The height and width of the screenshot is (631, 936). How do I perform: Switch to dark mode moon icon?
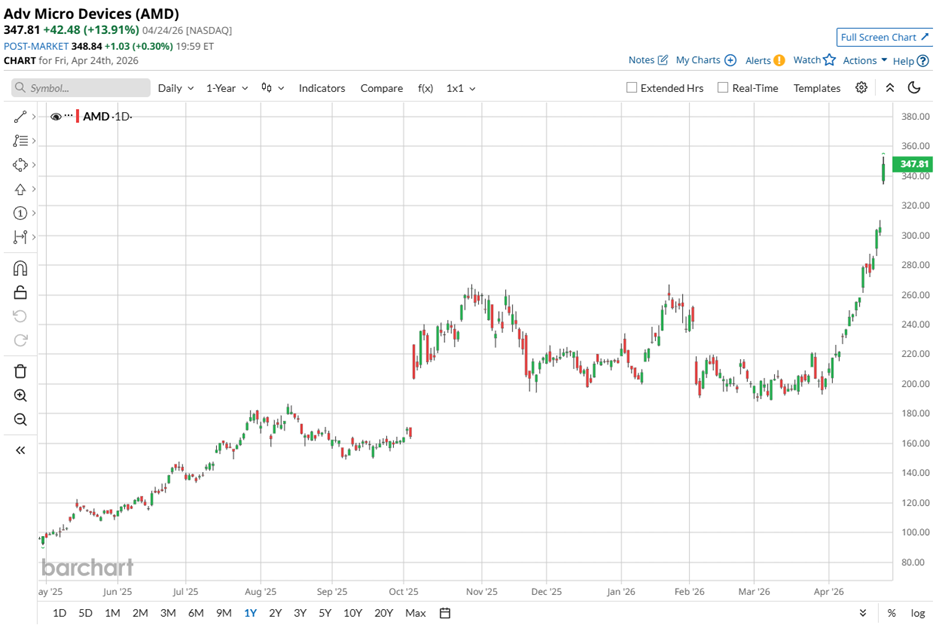pos(914,88)
